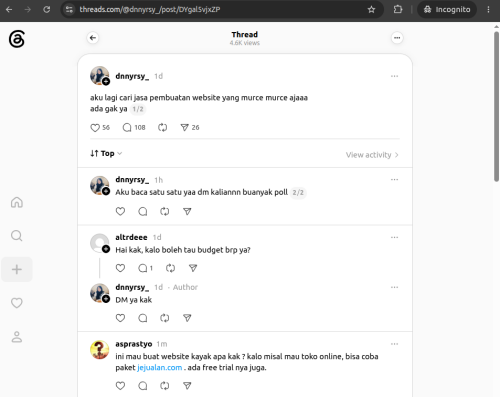
Task: Share the 'Aku baca satu satu' post
Action: 187,211
